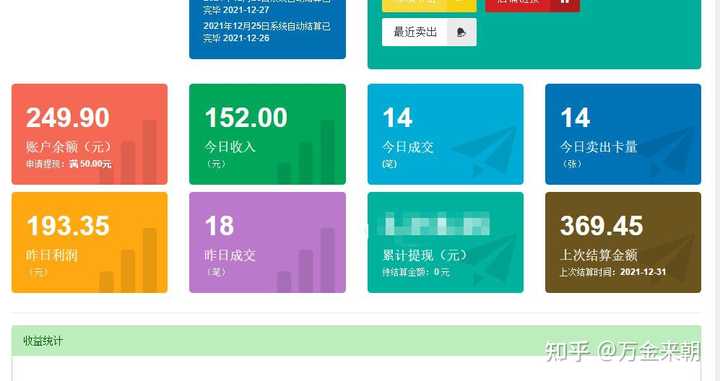
Task: Click the 上次结算金额 label
Action: coord(598,255)
